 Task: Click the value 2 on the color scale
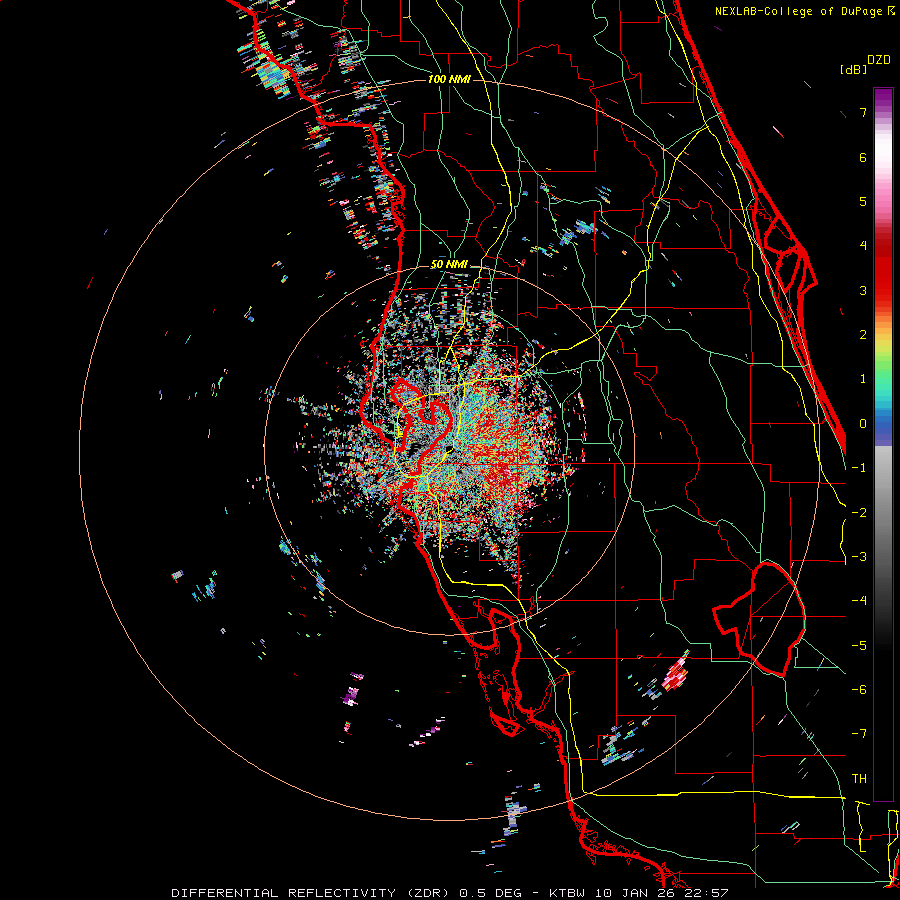[863, 335]
